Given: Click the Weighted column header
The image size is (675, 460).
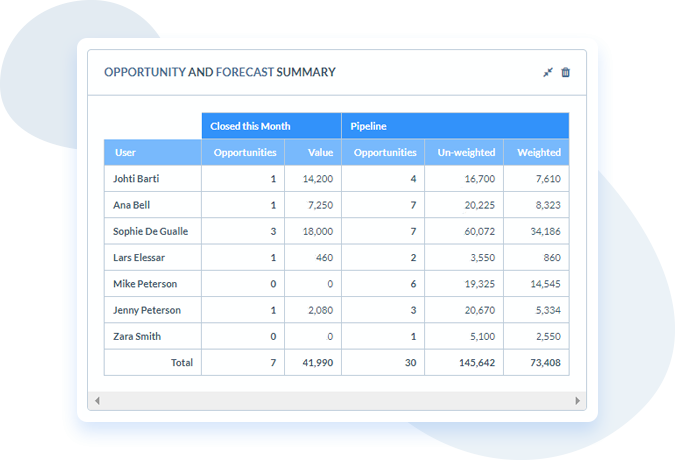Looking at the screenshot, I should click(x=536, y=152).
